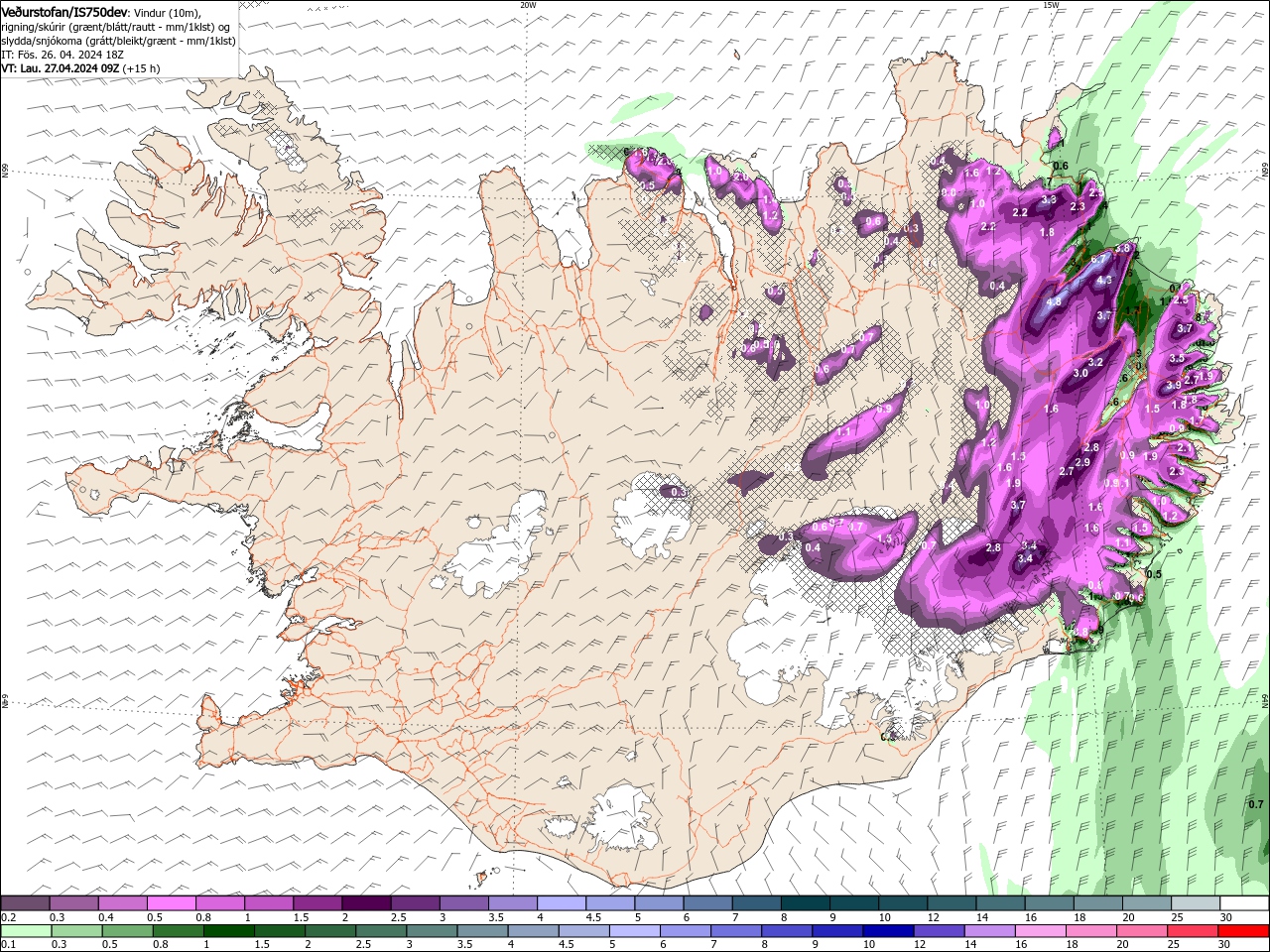The image size is (1270, 952).
Task: Click the 6.7 precipitation value on map
Action: pyautogui.click(x=1098, y=259)
